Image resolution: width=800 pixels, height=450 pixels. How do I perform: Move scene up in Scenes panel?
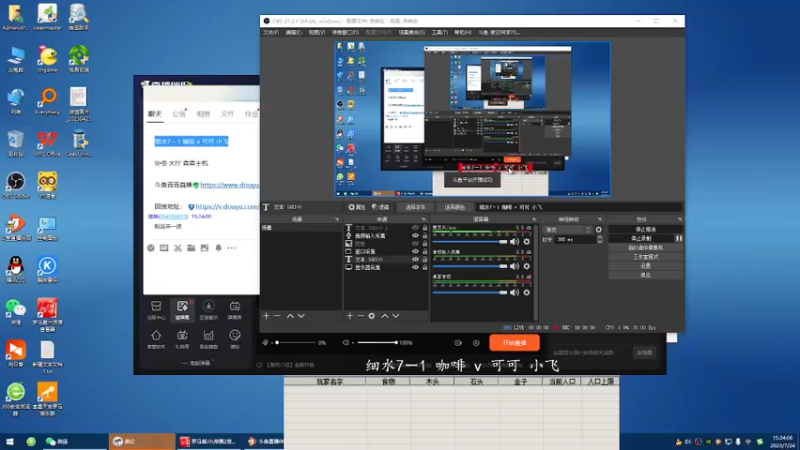click(290, 316)
